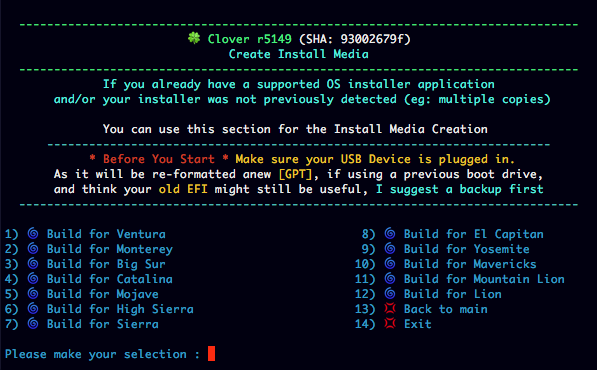Choose the Build for Sierra option text
The image size is (597, 370).
(103, 324)
